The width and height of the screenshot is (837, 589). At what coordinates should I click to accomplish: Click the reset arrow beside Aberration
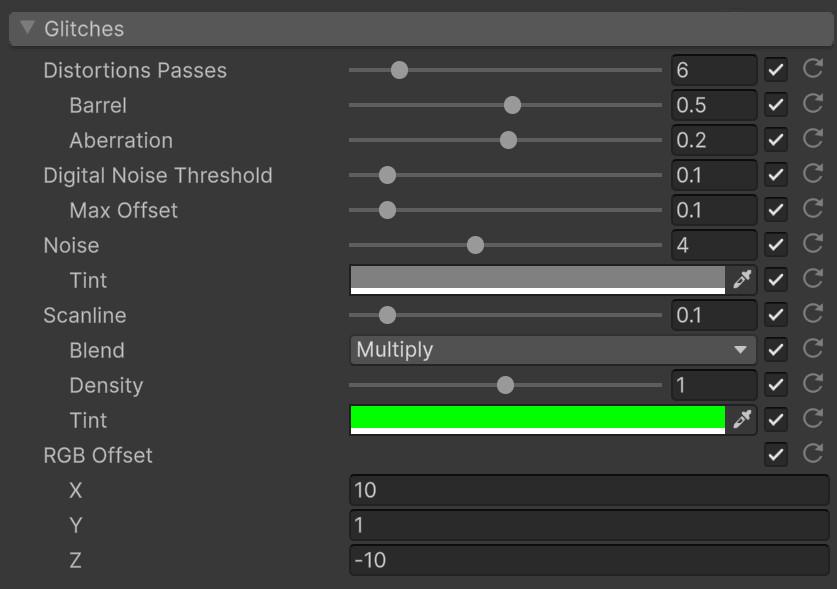pyautogui.click(x=813, y=140)
